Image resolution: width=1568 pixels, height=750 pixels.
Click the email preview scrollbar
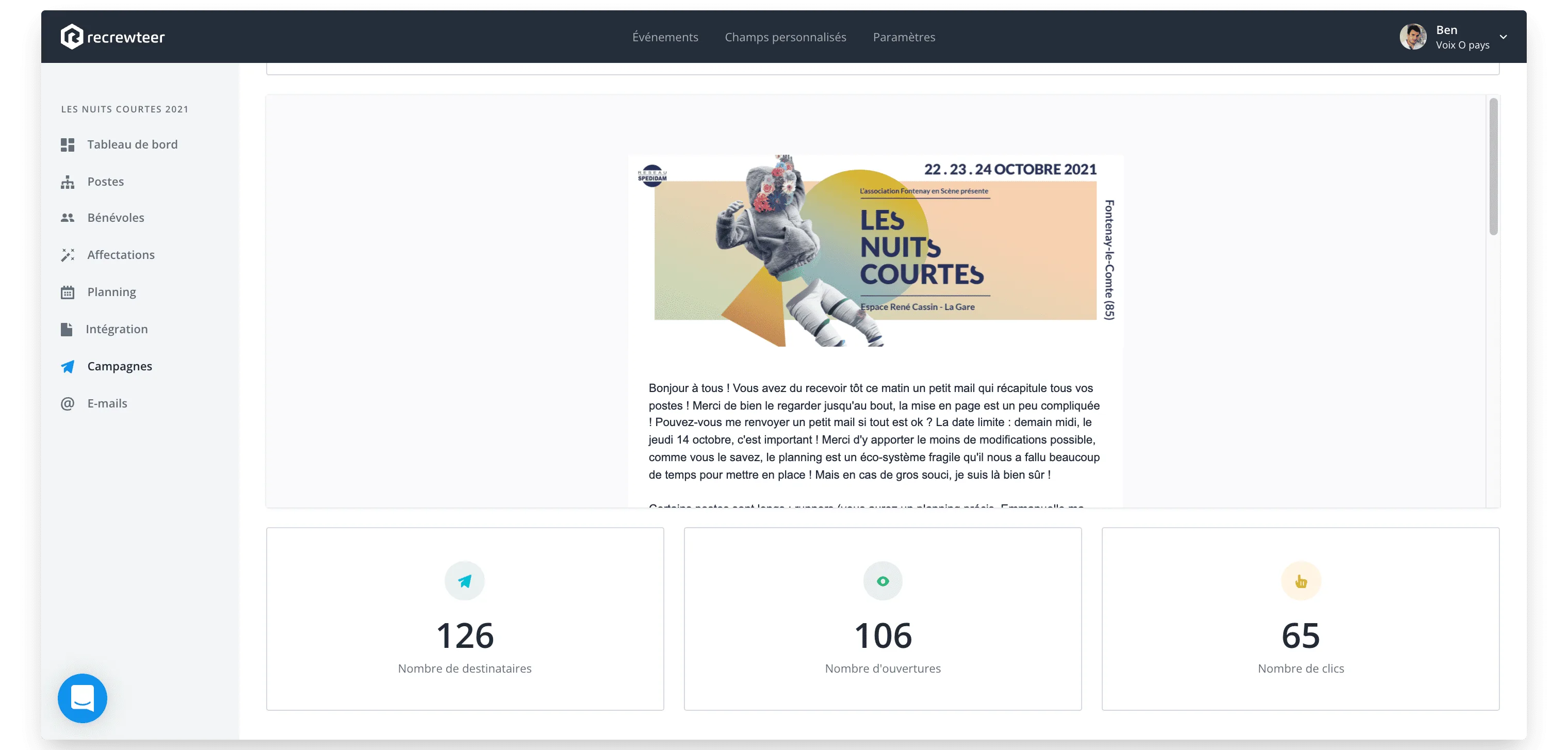[x=1493, y=166]
